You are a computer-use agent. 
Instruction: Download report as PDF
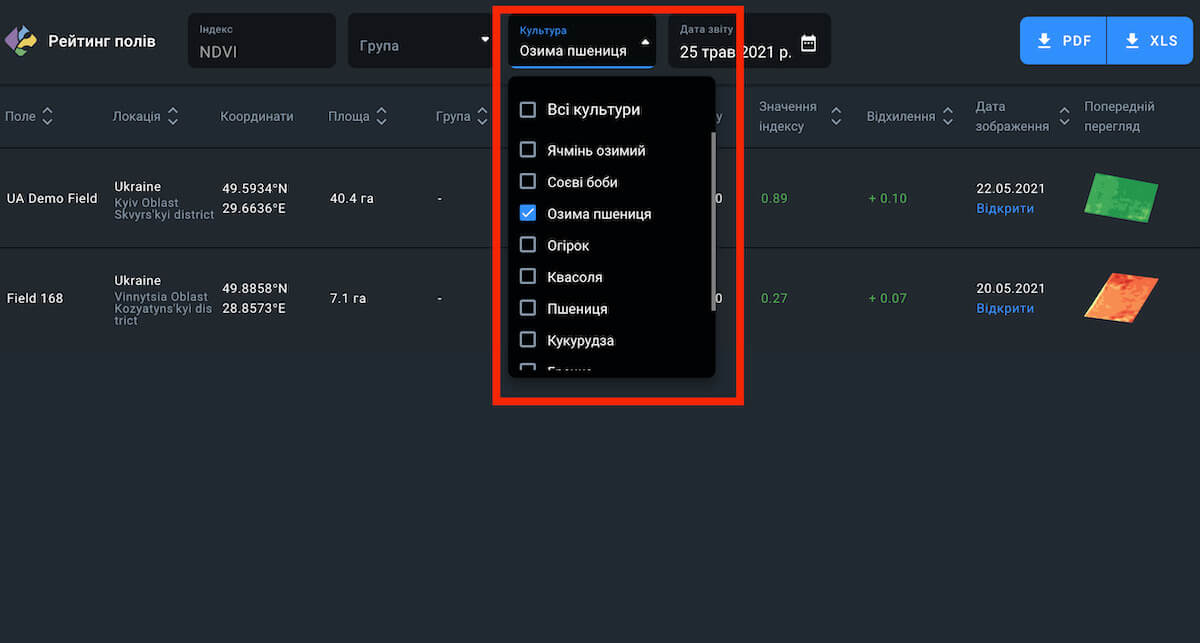click(x=1063, y=41)
